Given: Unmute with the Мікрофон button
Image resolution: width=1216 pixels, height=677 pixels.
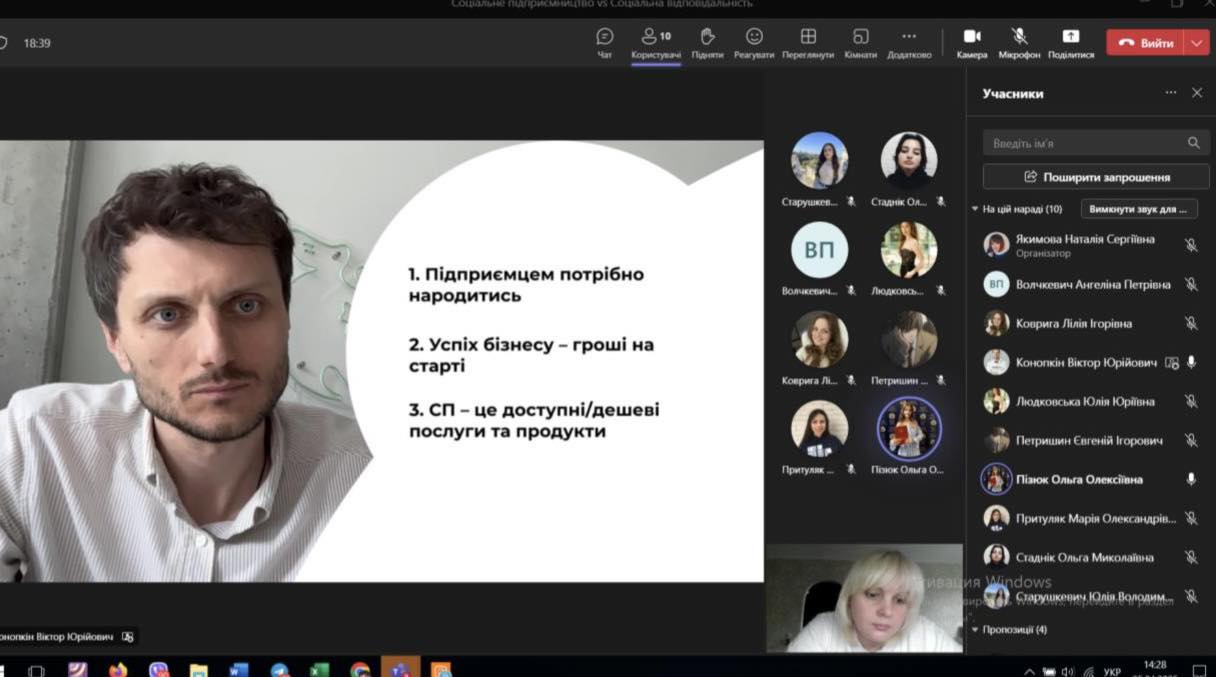Looking at the screenshot, I should pos(1019,43).
